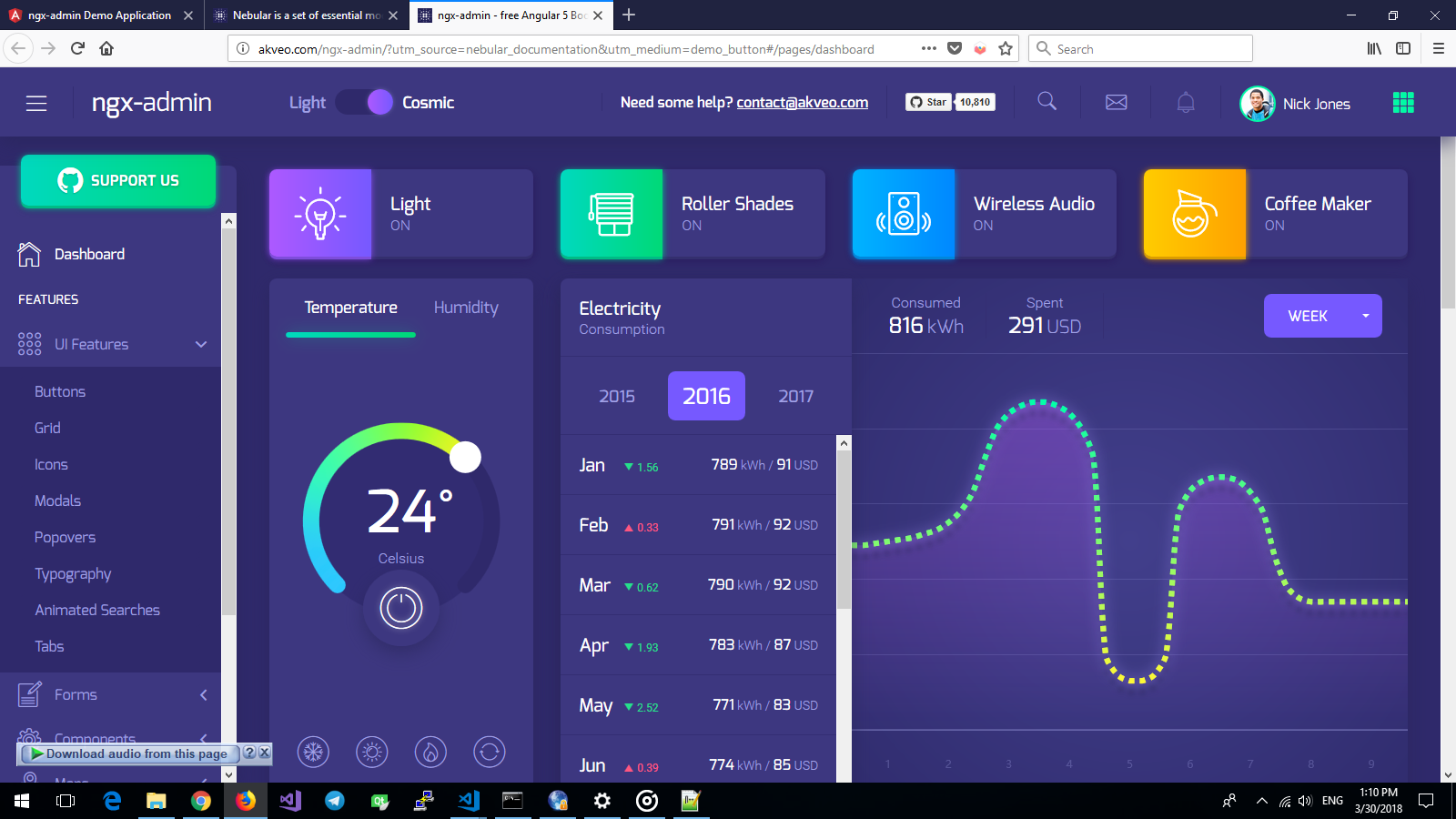The image size is (1456, 819).
Task: Open notifications via the bell icon
Action: pyautogui.click(x=1185, y=102)
